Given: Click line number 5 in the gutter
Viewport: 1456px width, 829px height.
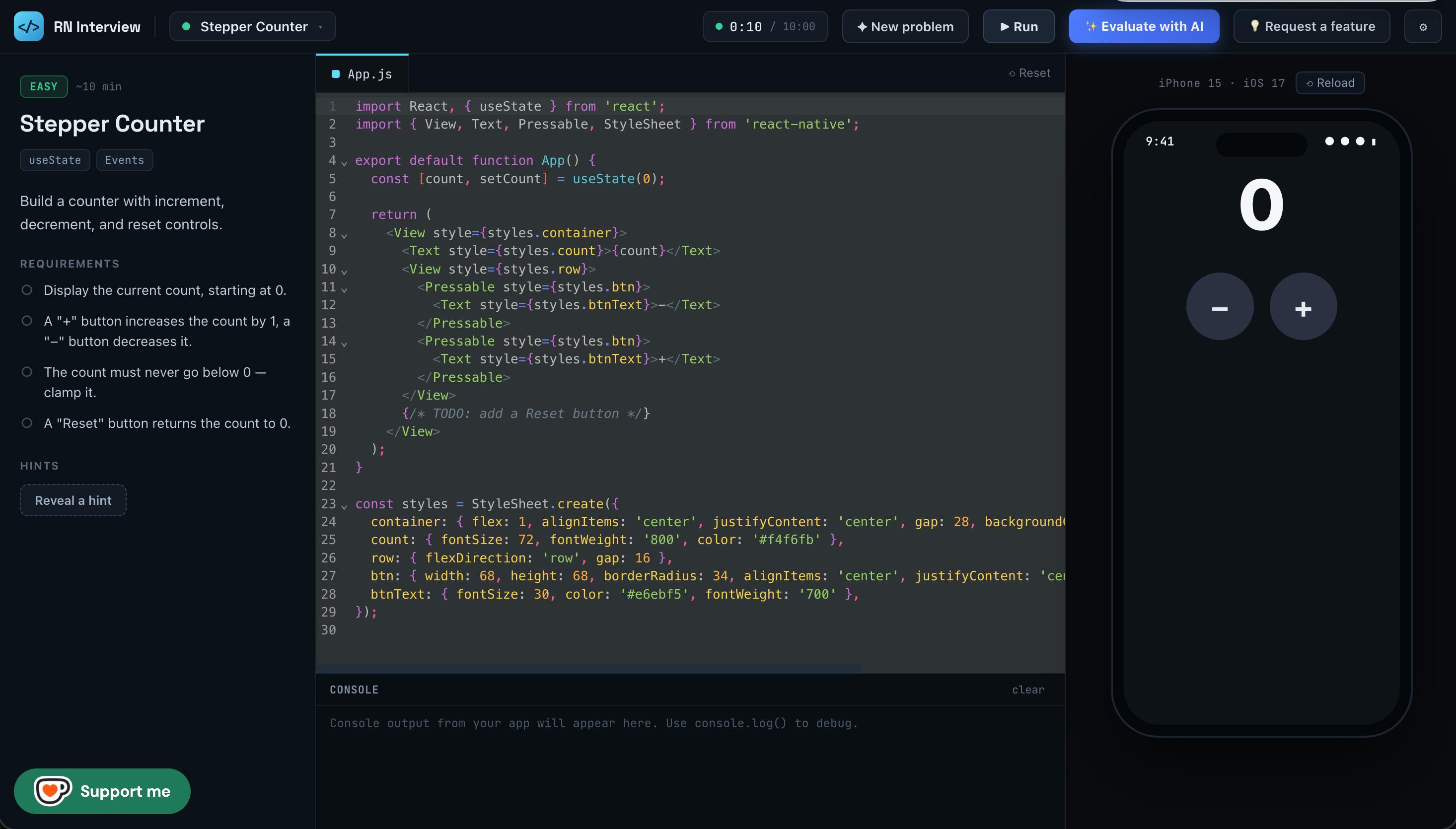Looking at the screenshot, I should (332, 179).
